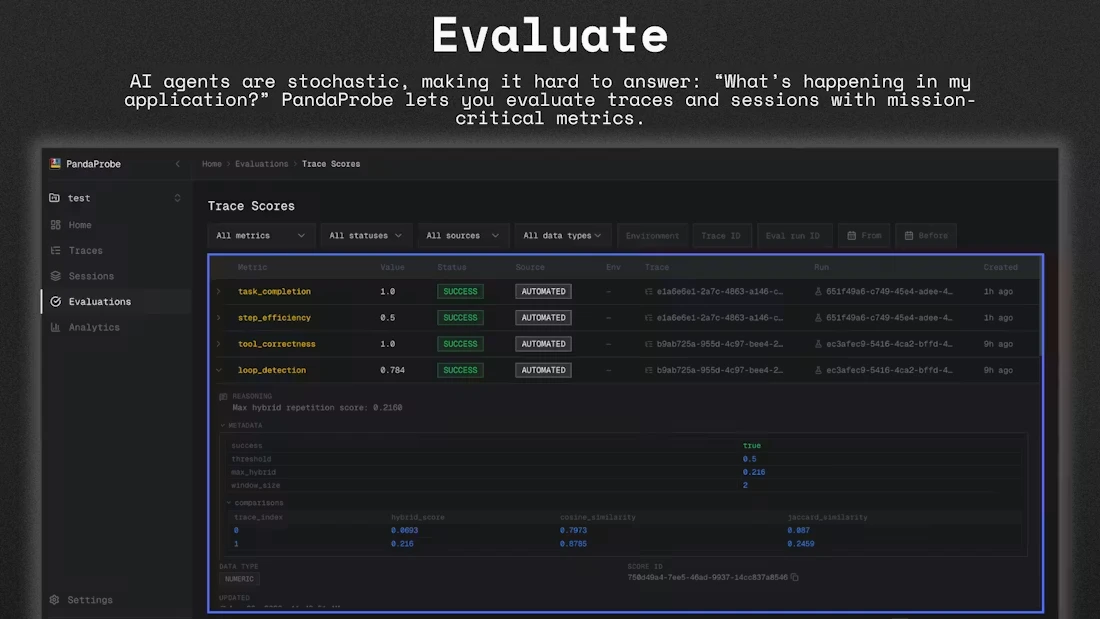Open the All statuses dropdown
1100x619 pixels.
(365, 236)
